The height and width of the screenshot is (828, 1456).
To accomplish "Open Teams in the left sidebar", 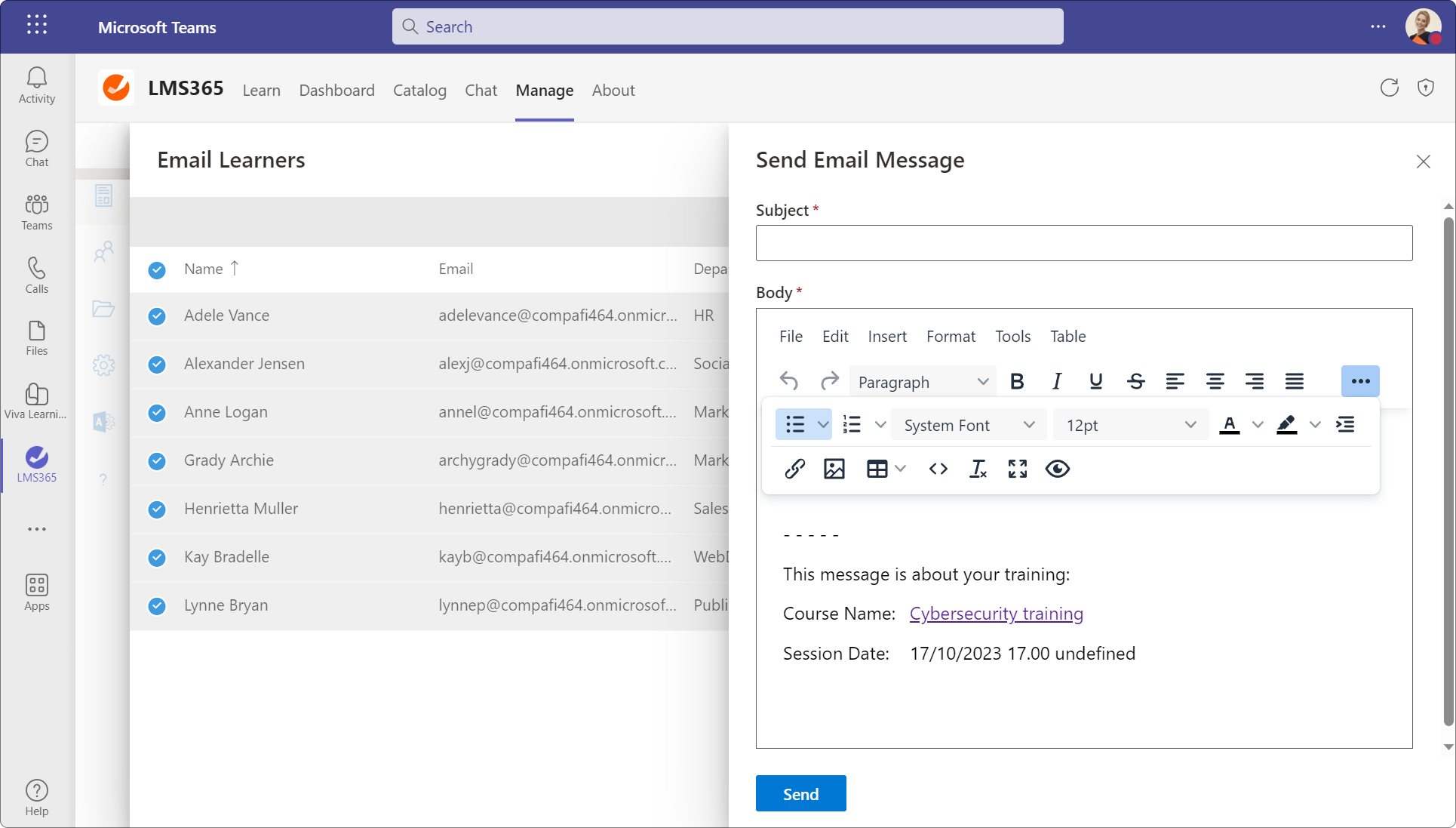I will coord(37,212).
